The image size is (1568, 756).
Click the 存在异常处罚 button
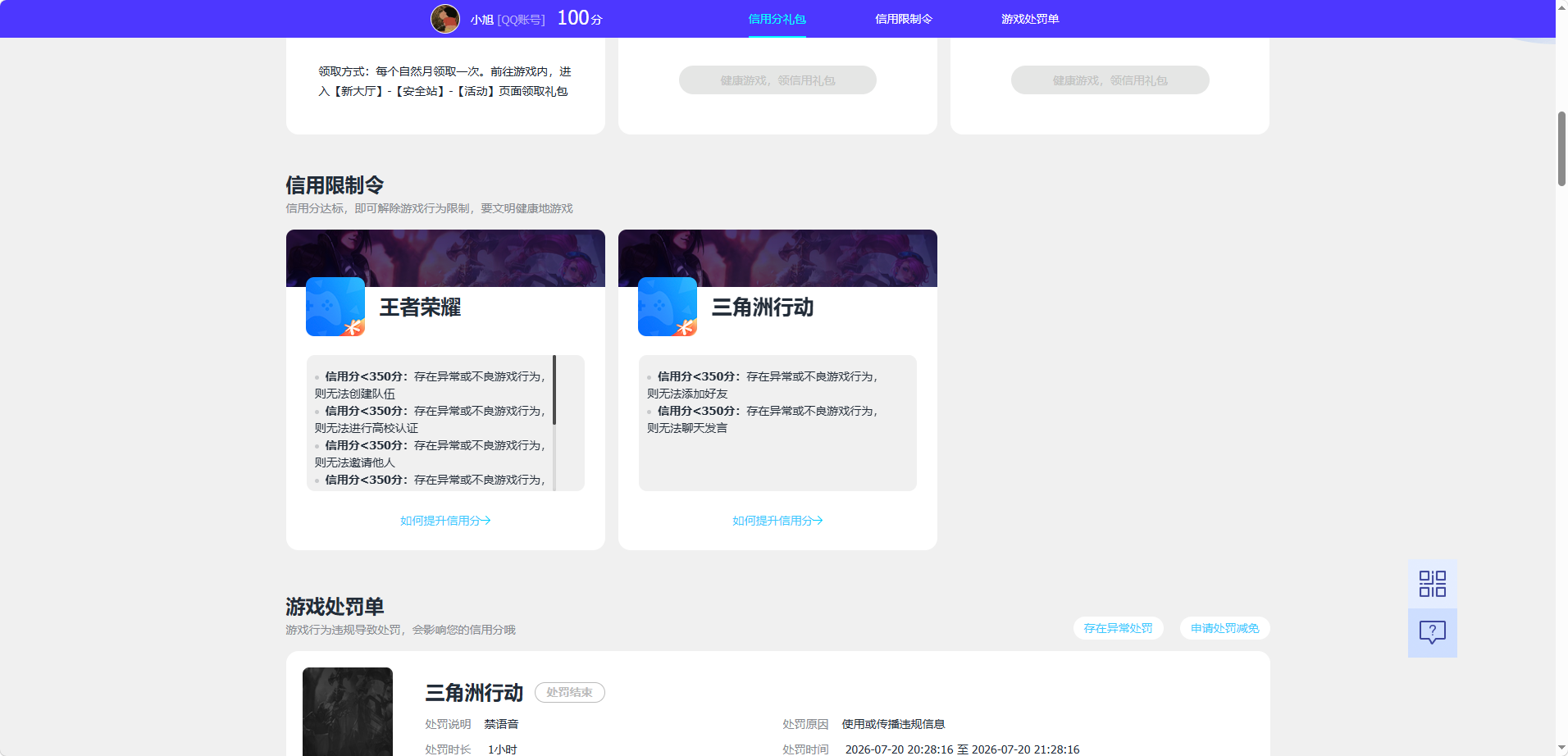coord(1118,628)
